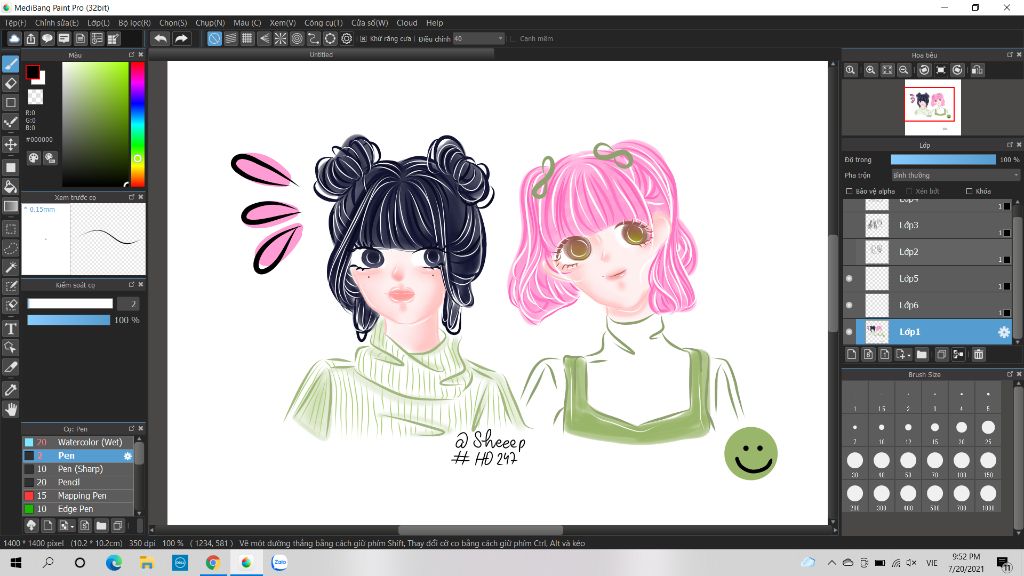Toggle the anti-aliasing checkbox
The width and height of the screenshot is (1024, 576).
click(363, 39)
